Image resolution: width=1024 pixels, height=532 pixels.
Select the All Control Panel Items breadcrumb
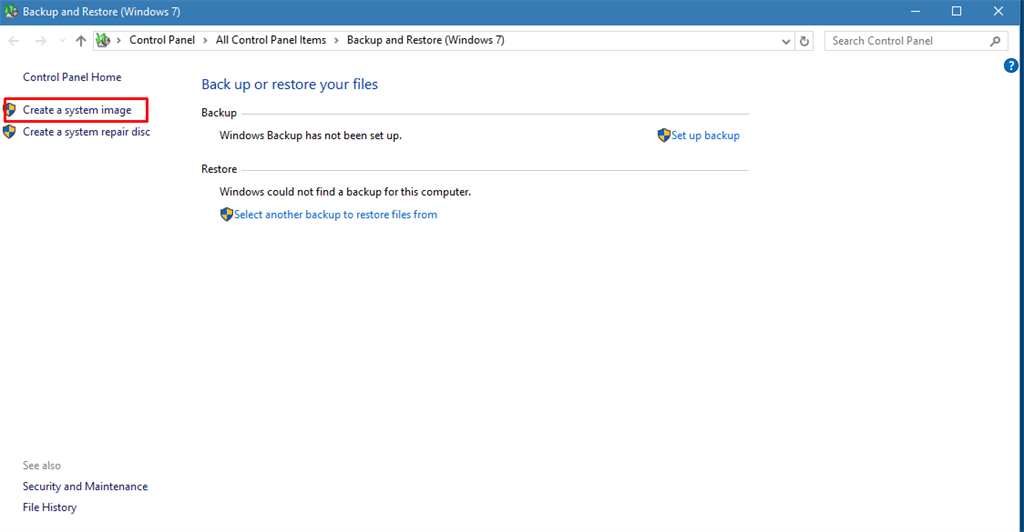(271, 40)
